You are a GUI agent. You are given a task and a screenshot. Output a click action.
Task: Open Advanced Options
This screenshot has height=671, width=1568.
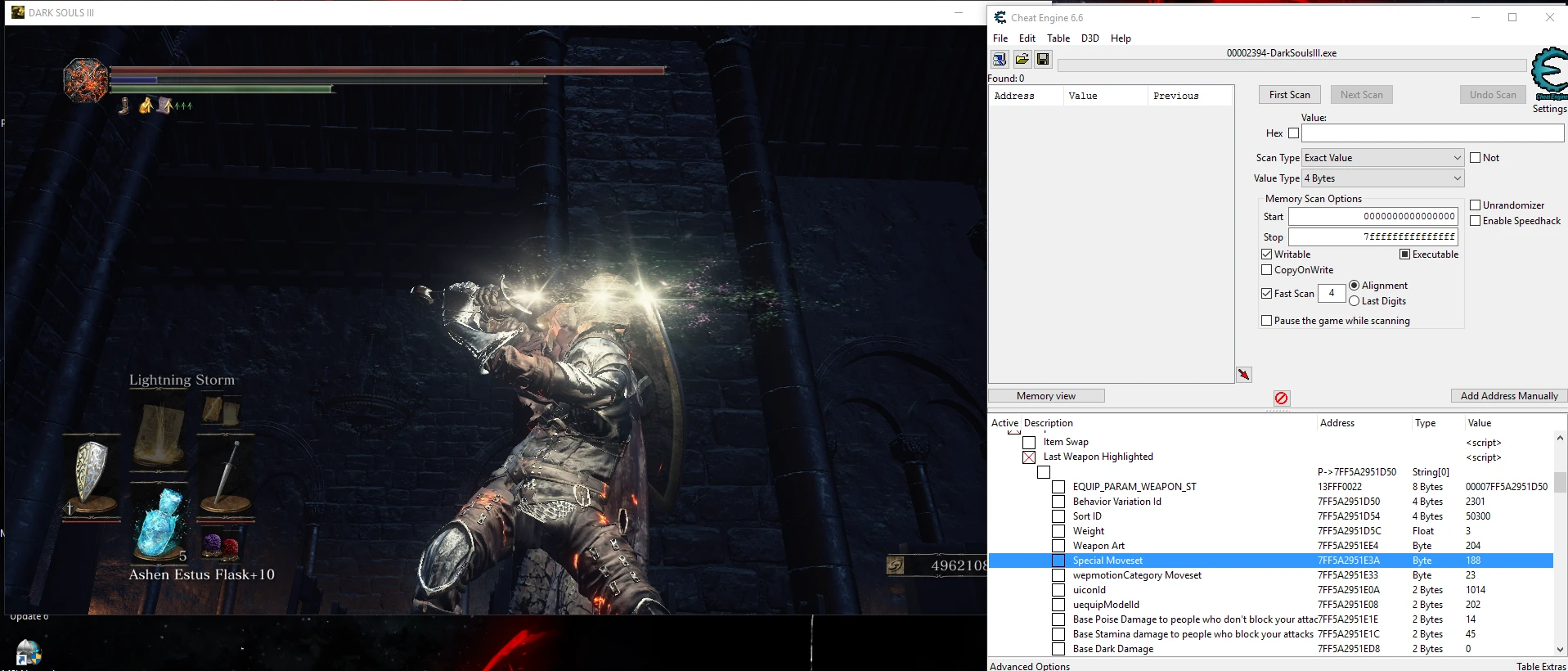pos(1030,666)
